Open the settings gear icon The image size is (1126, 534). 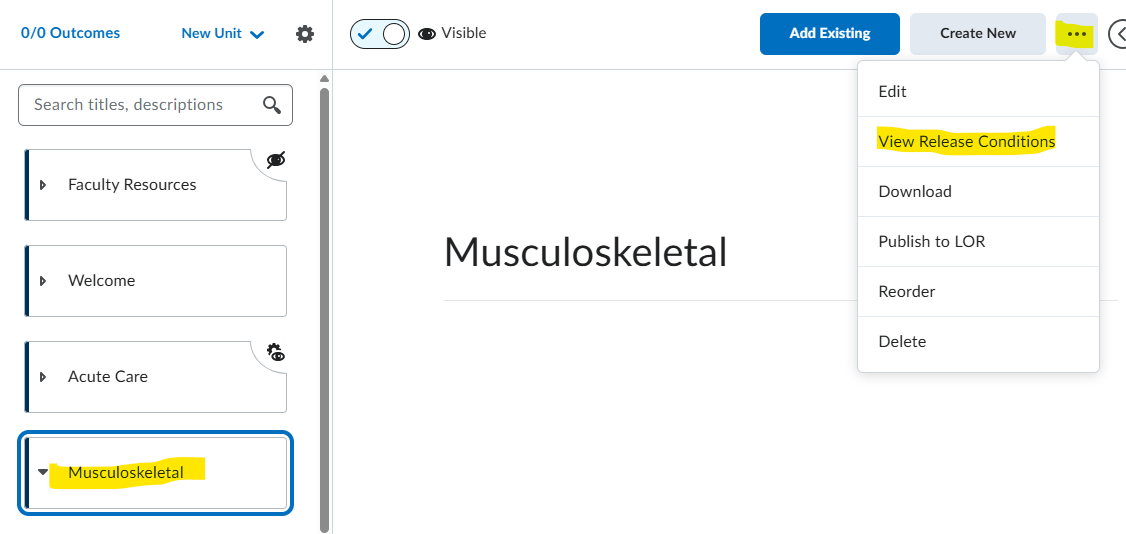pos(305,34)
